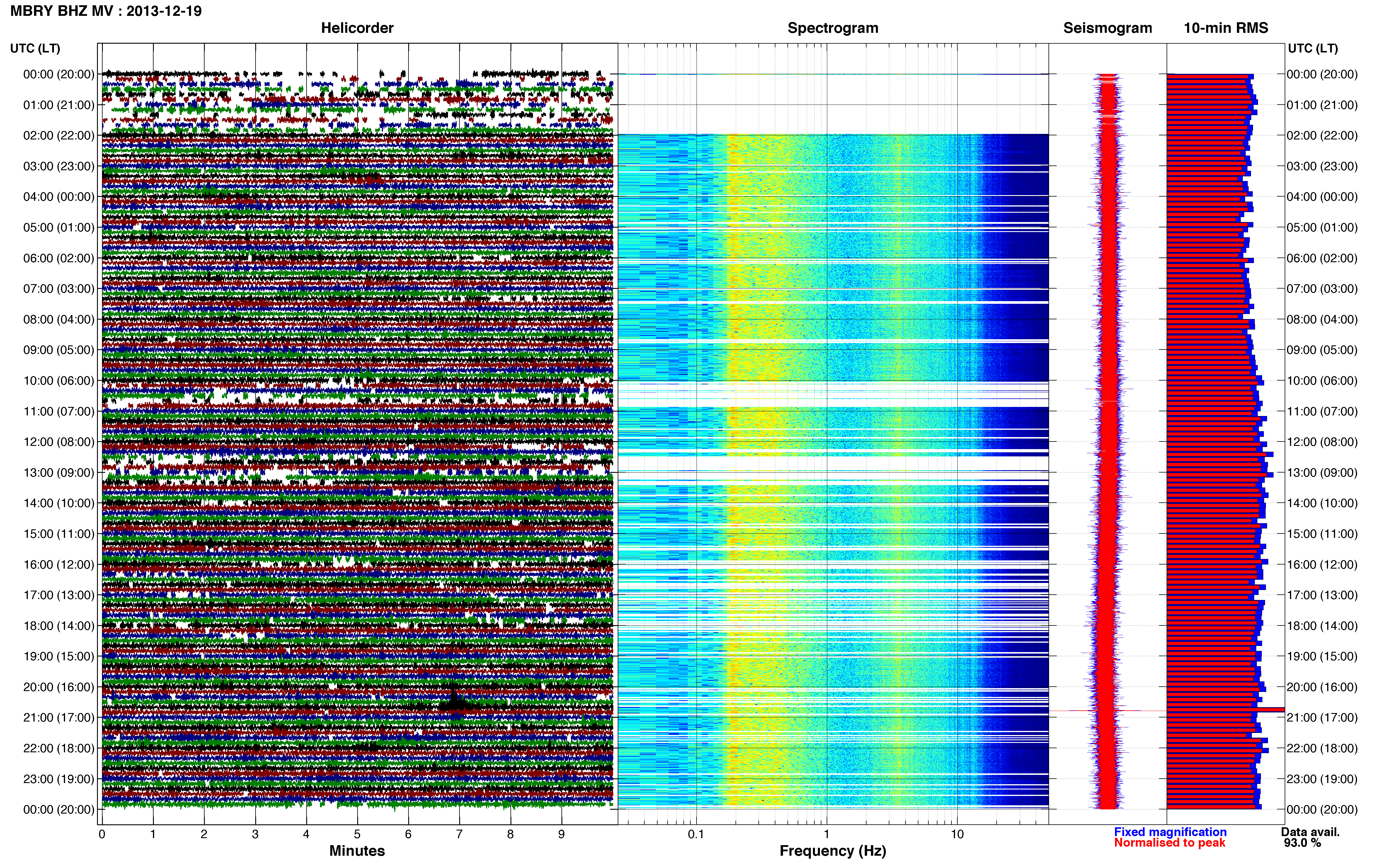The width and height of the screenshot is (1389, 868).
Task: Click the right 'UTC (LT)' axis label
Action: [x=1313, y=48]
